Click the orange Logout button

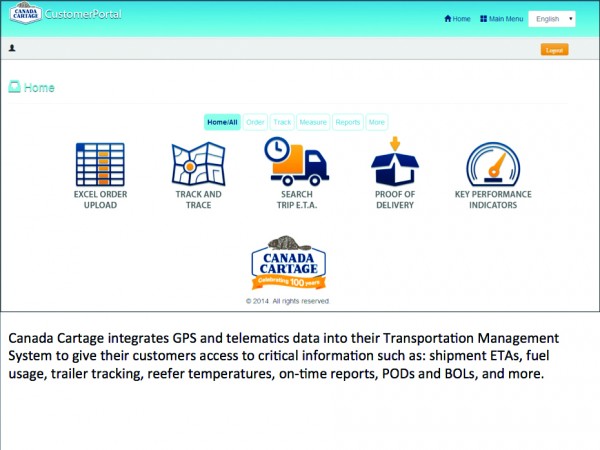tap(554, 50)
